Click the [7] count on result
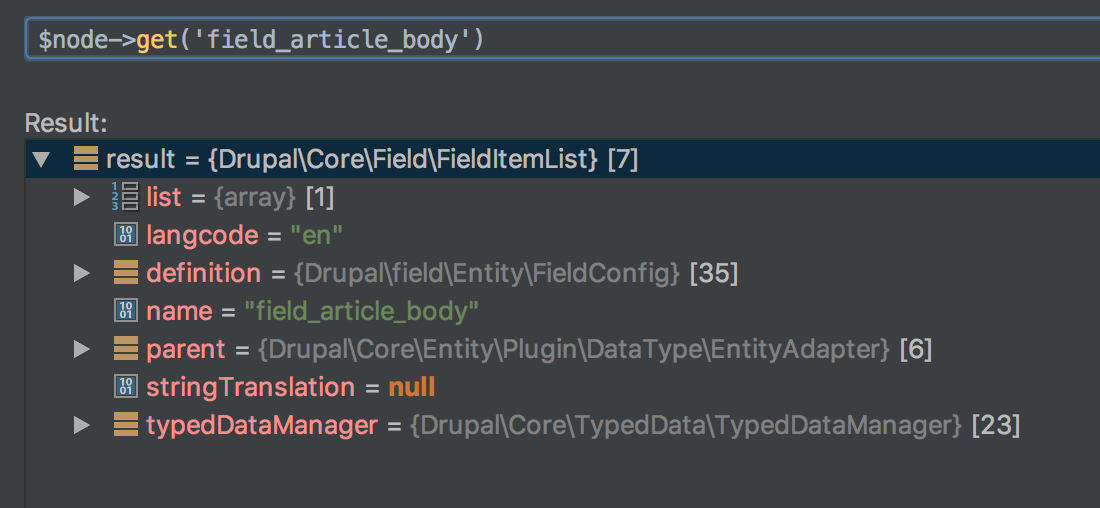Image resolution: width=1100 pixels, height=508 pixels. point(622,160)
